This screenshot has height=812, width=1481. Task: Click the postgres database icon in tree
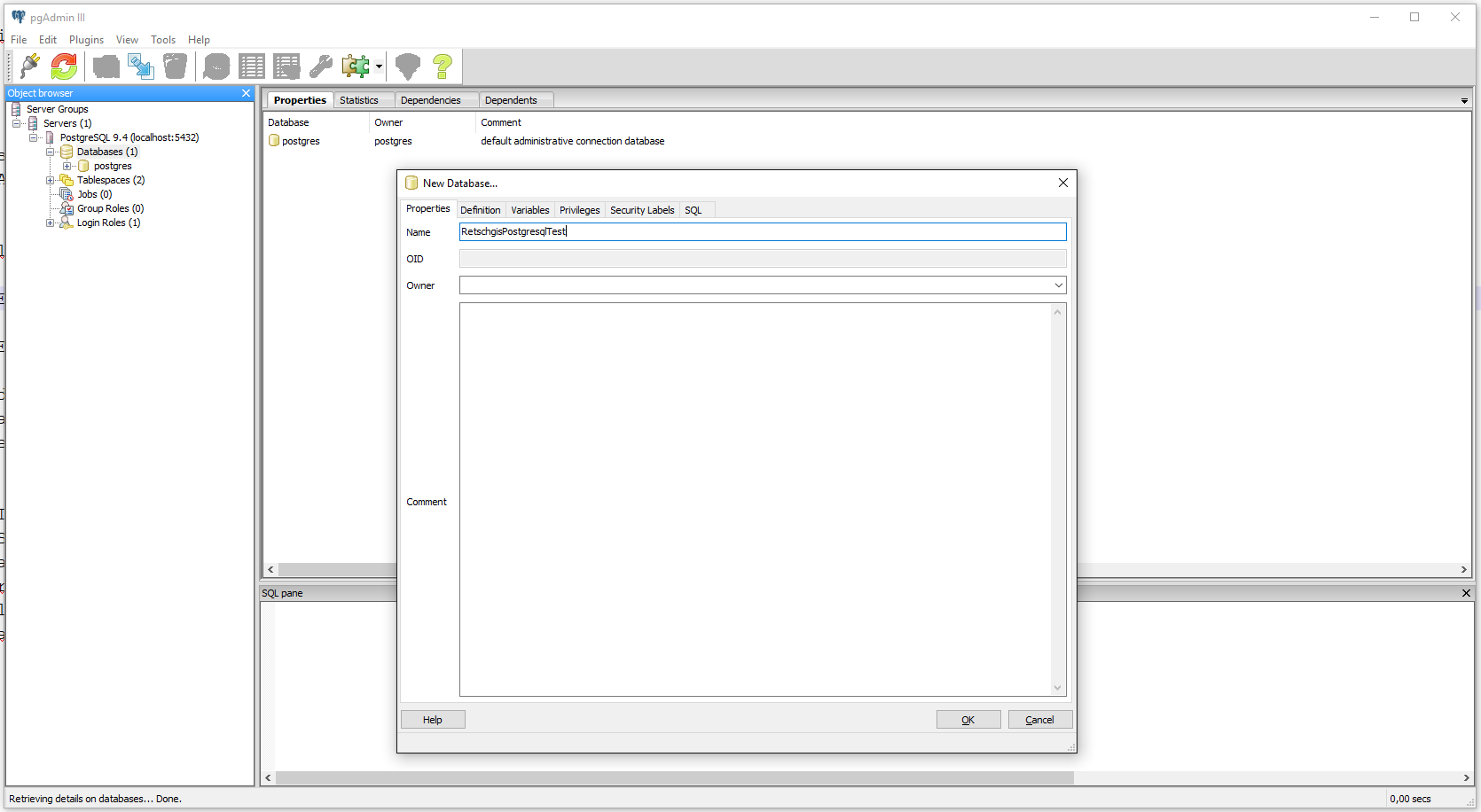pos(83,166)
